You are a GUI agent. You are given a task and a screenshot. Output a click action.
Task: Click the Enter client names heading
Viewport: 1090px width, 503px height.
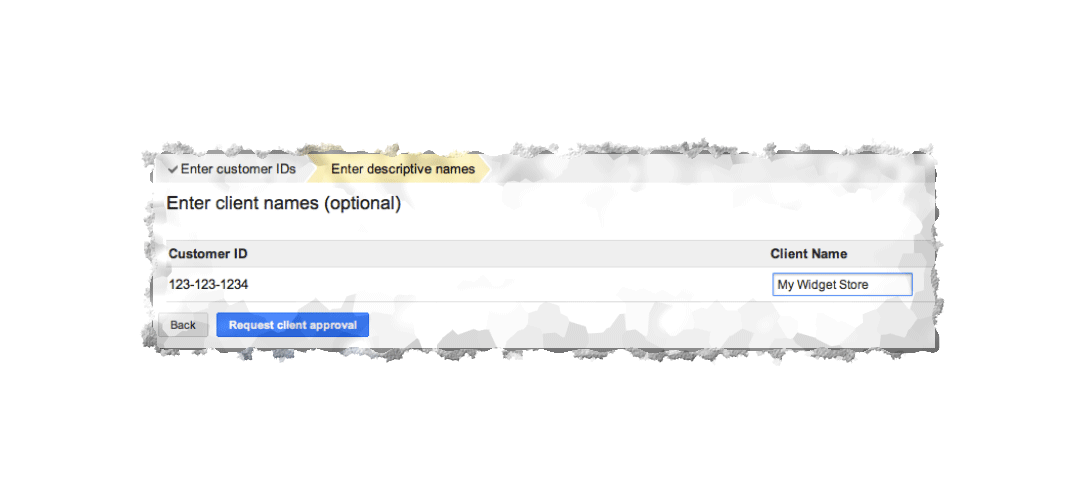click(x=284, y=204)
